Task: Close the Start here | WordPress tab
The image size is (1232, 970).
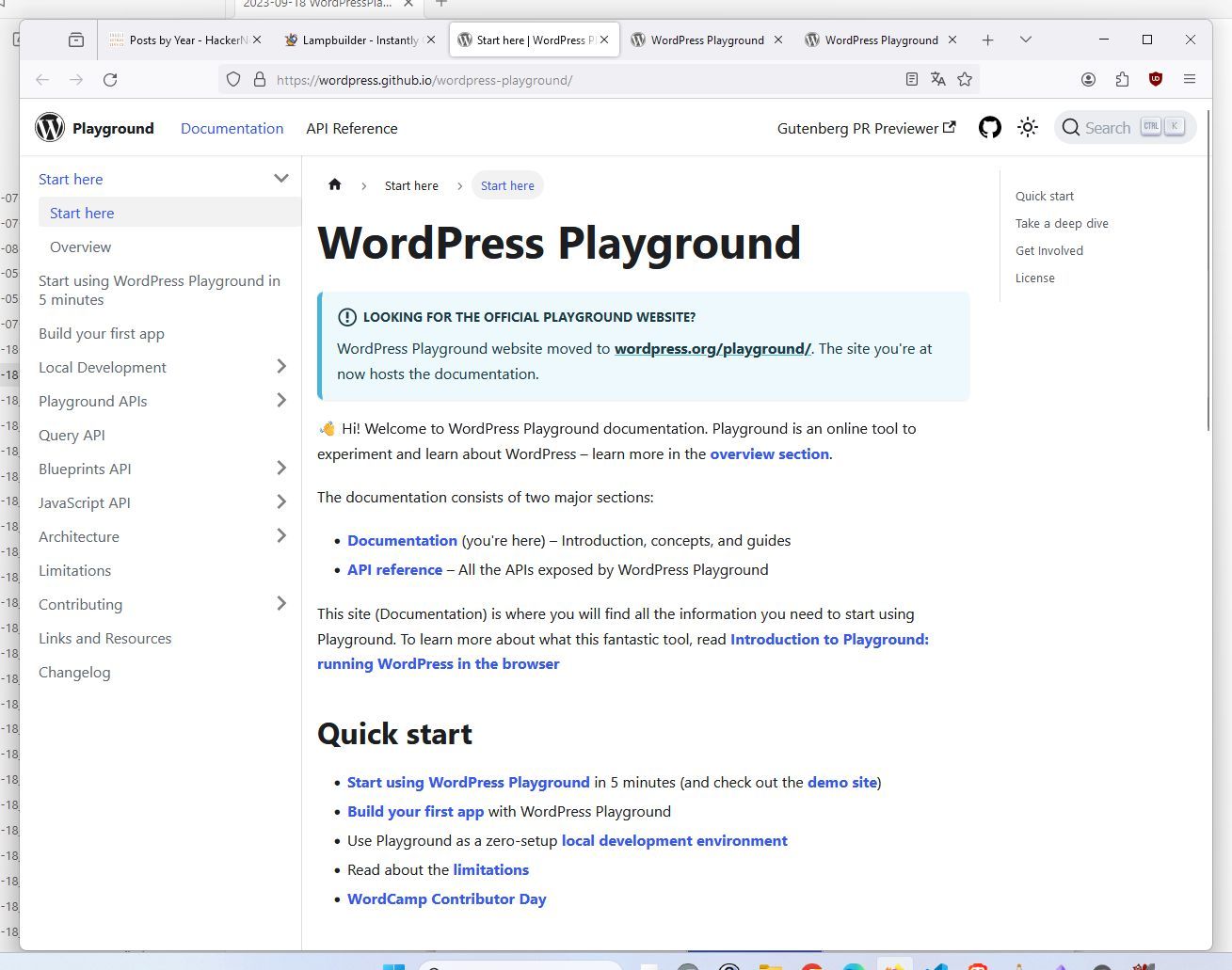Action: point(604,40)
